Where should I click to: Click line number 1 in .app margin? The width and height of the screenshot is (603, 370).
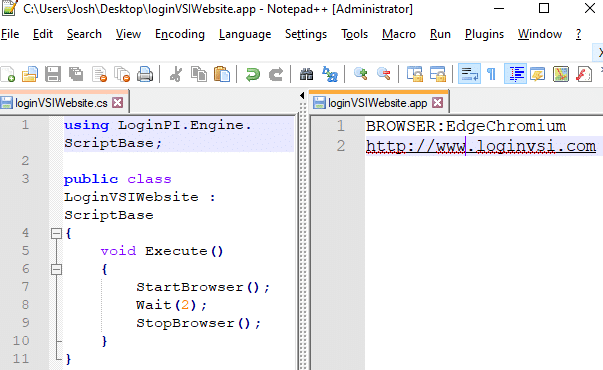(341, 126)
